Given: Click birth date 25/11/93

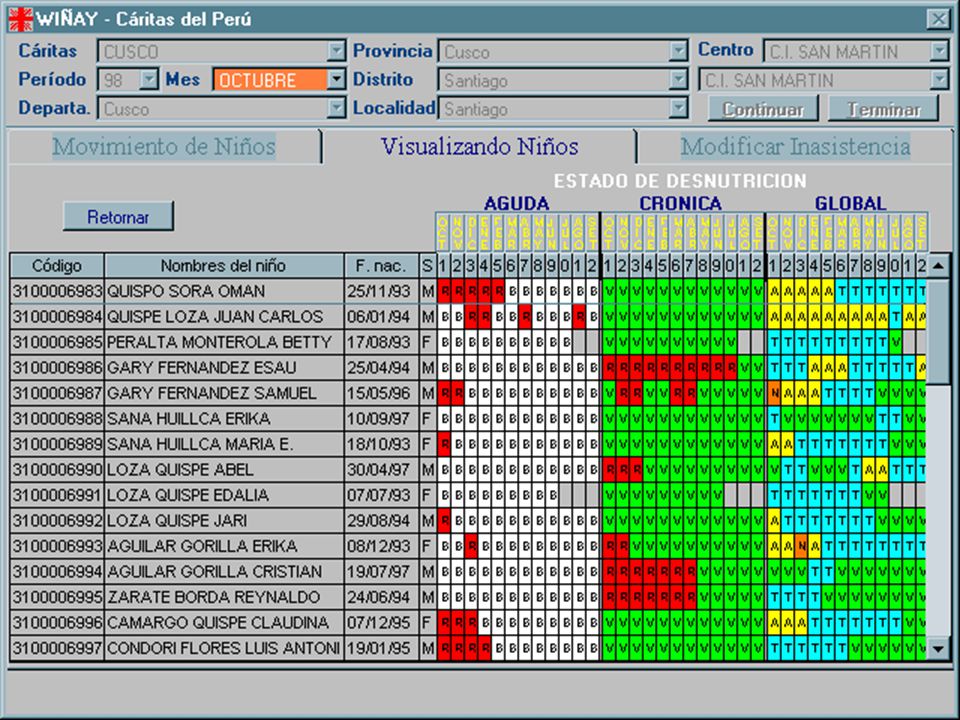Looking at the screenshot, I should tap(381, 291).
